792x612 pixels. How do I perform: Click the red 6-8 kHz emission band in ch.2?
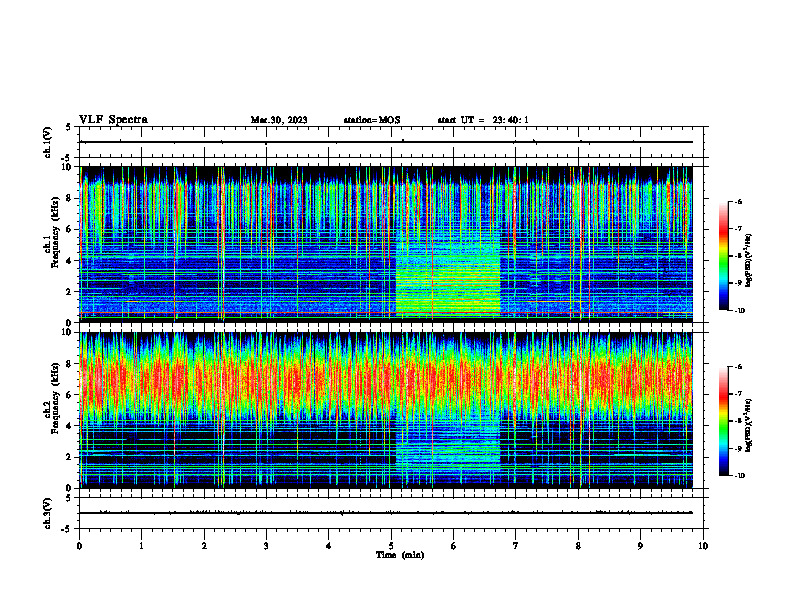pyautogui.click(x=386, y=379)
